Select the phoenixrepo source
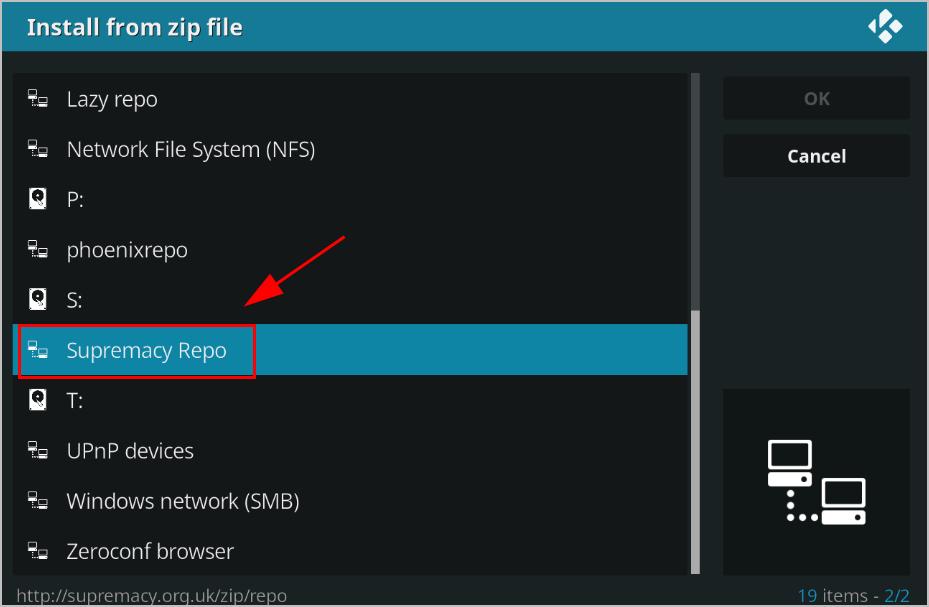 pos(350,249)
